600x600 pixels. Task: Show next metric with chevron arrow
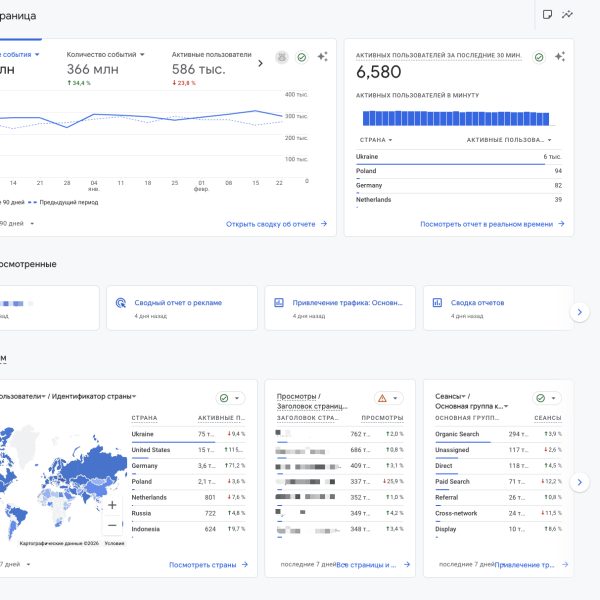coord(261,63)
